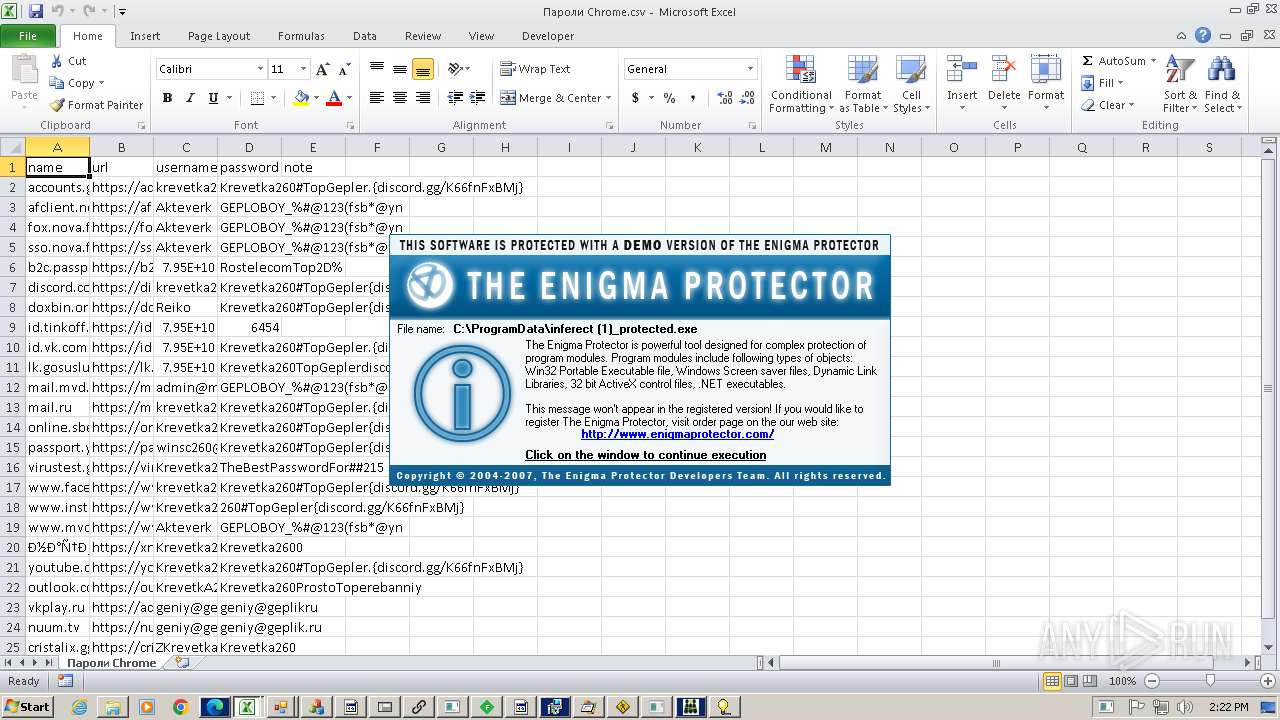Click the Increase Font Size icon
This screenshot has width=1280, height=720.
(x=322, y=69)
